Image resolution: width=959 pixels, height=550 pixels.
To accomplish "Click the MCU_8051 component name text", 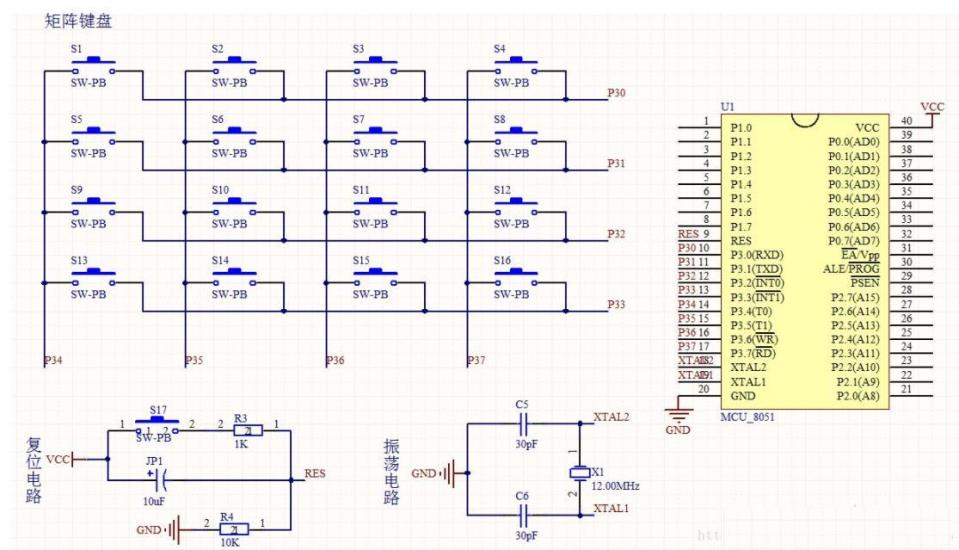I will (747, 417).
